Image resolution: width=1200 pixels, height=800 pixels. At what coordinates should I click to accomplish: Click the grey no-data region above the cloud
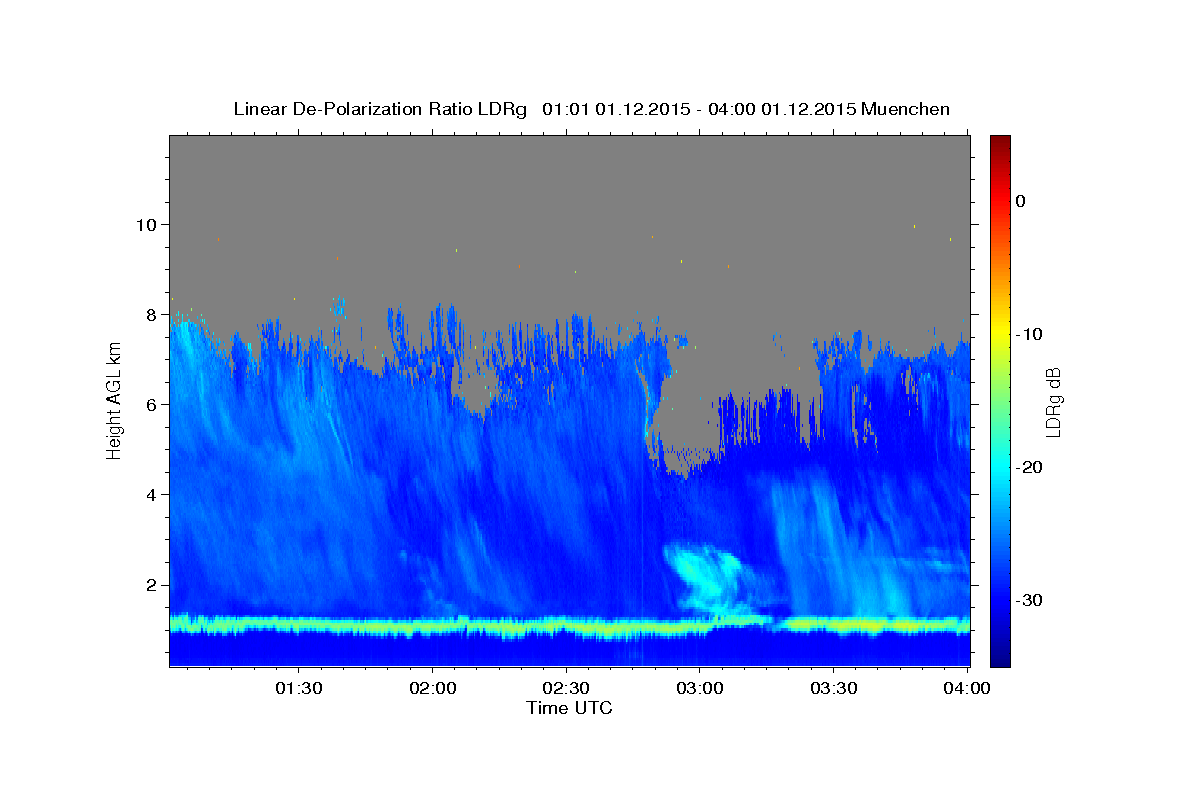coord(570,220)
